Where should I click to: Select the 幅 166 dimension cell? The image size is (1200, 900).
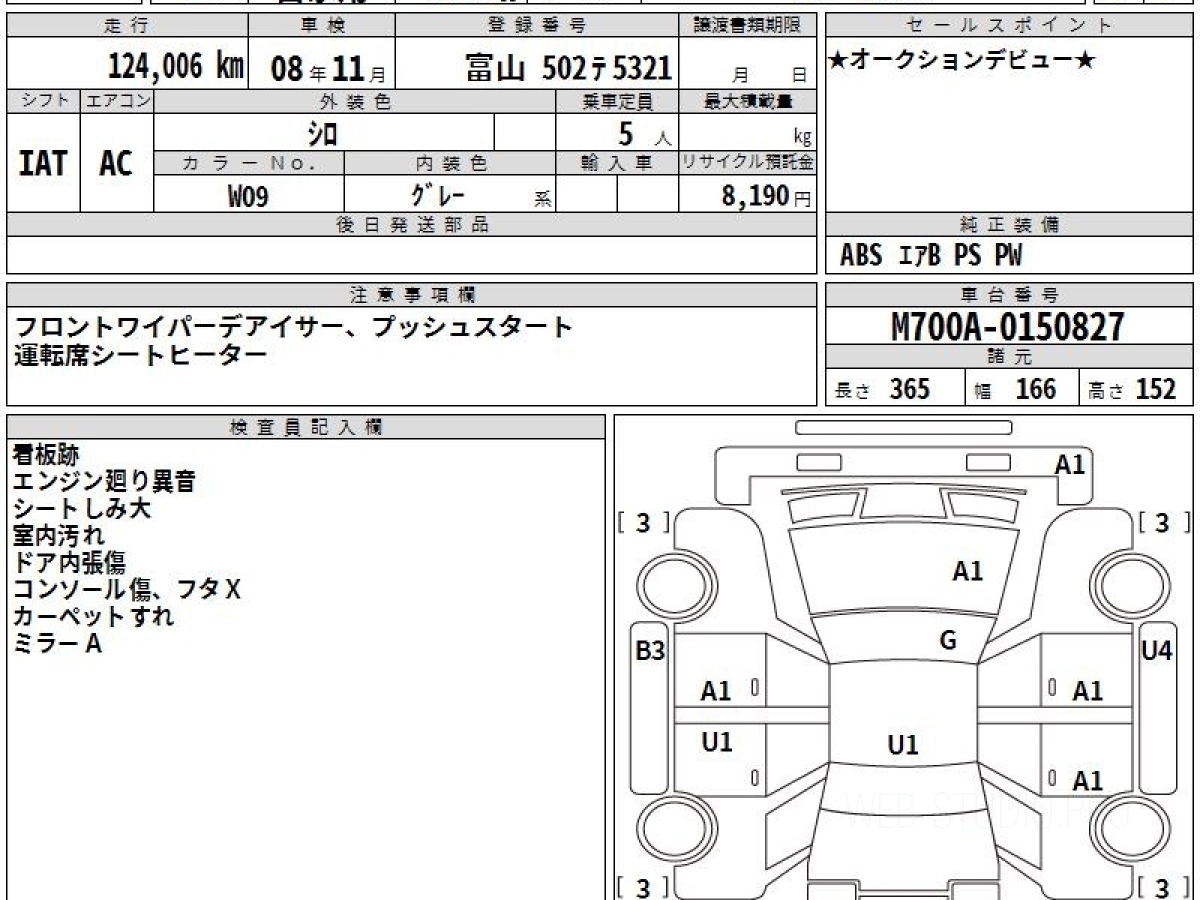1021,388
